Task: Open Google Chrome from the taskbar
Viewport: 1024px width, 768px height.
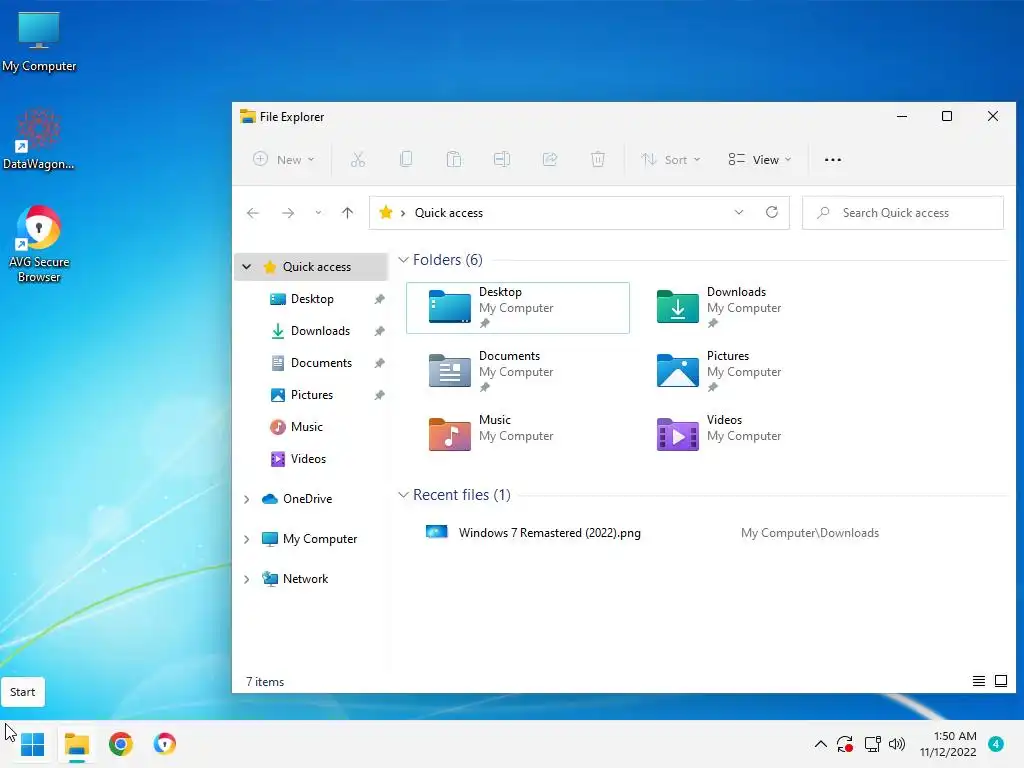Action: (x=121, y=744)
